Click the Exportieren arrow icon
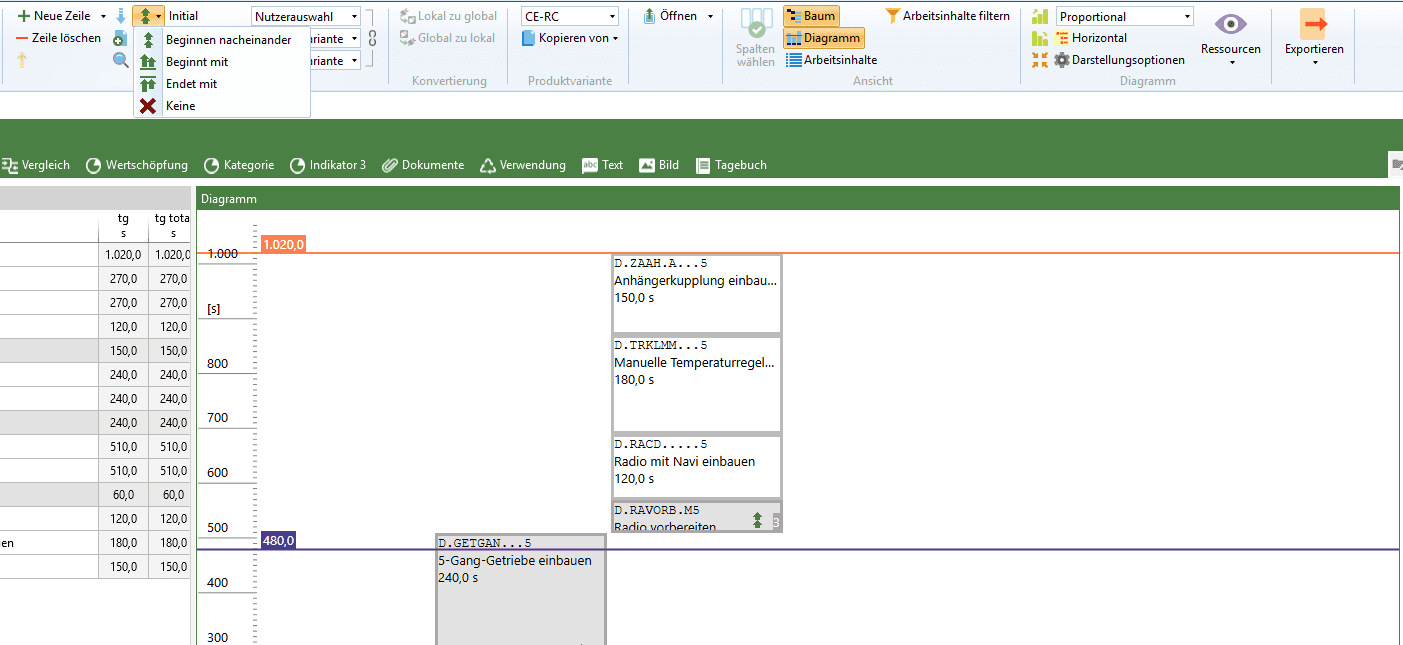The image size is (1403, 645). [1313, 26]
